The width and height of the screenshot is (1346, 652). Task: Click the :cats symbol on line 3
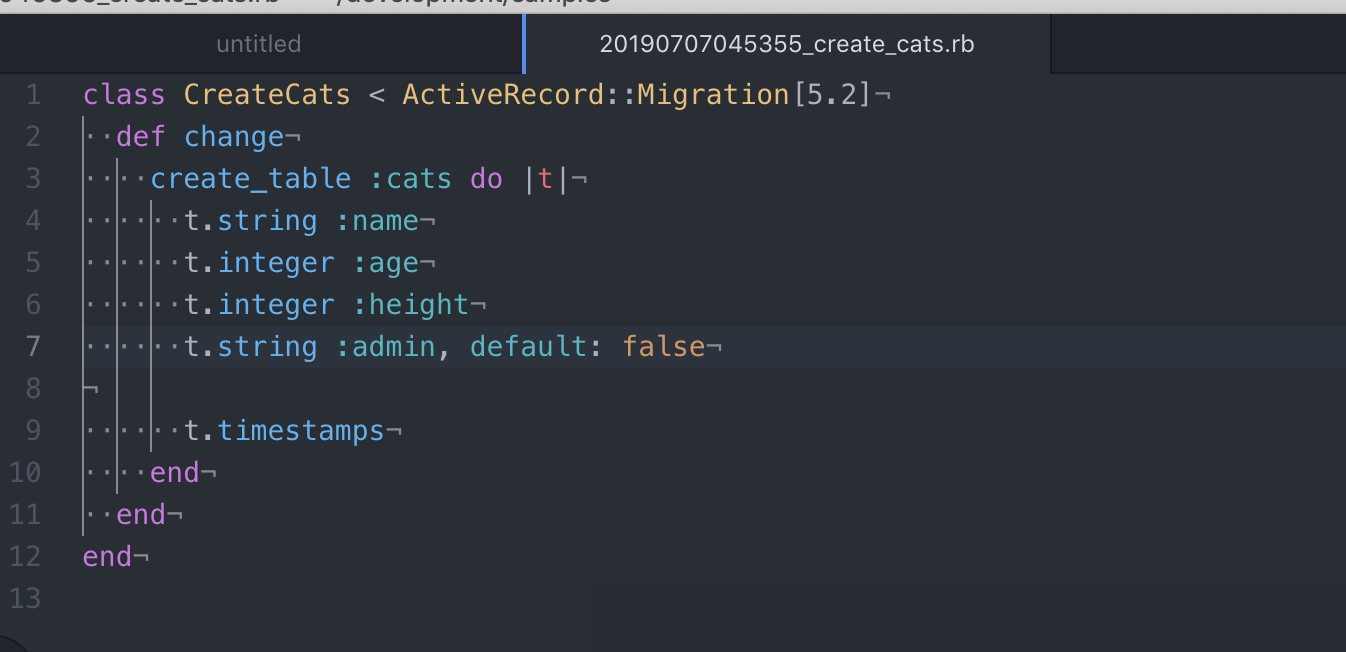click(x=410, y=179)
